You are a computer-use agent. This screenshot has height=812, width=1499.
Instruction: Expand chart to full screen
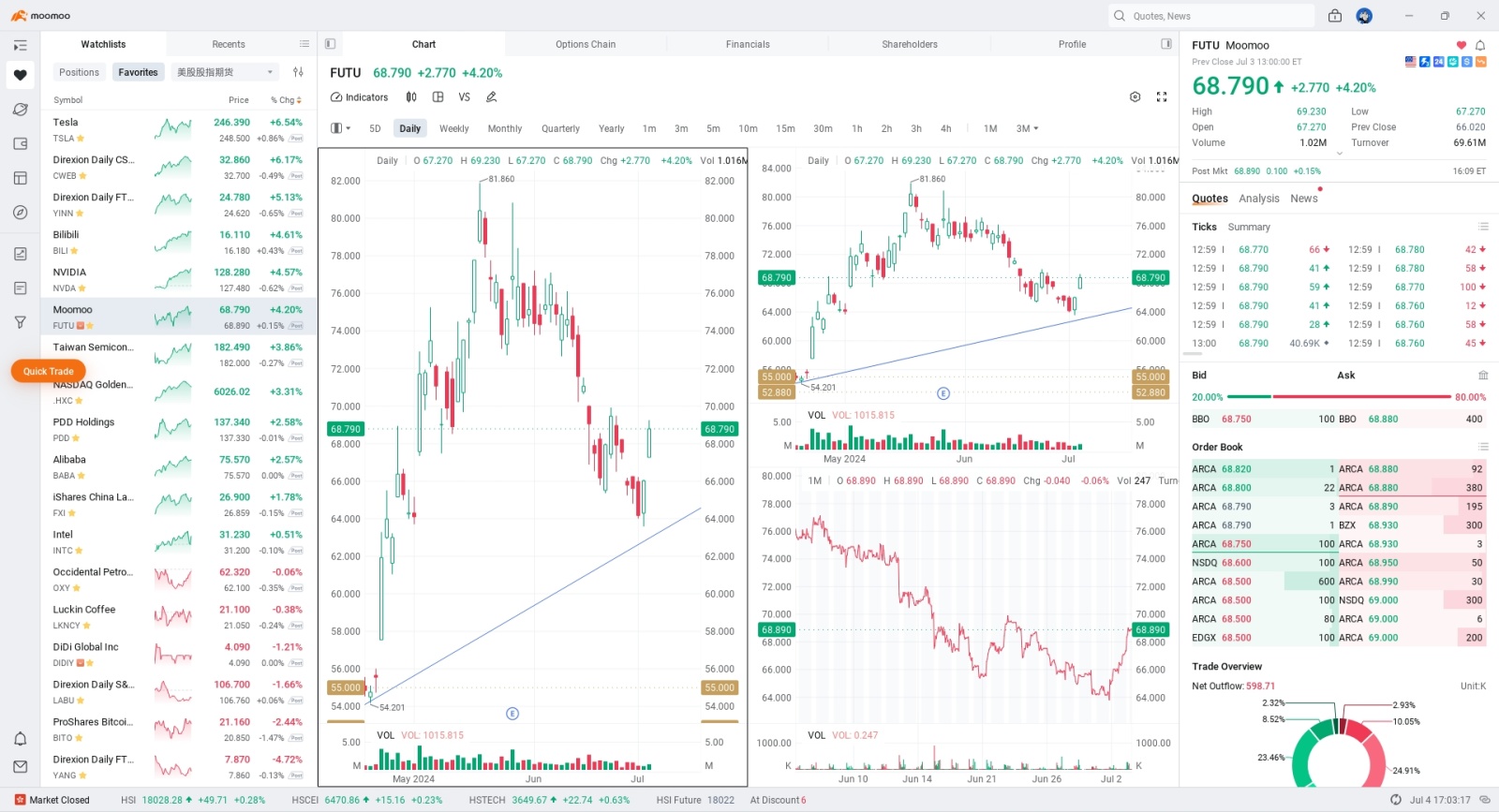(x=1162, y=96)
